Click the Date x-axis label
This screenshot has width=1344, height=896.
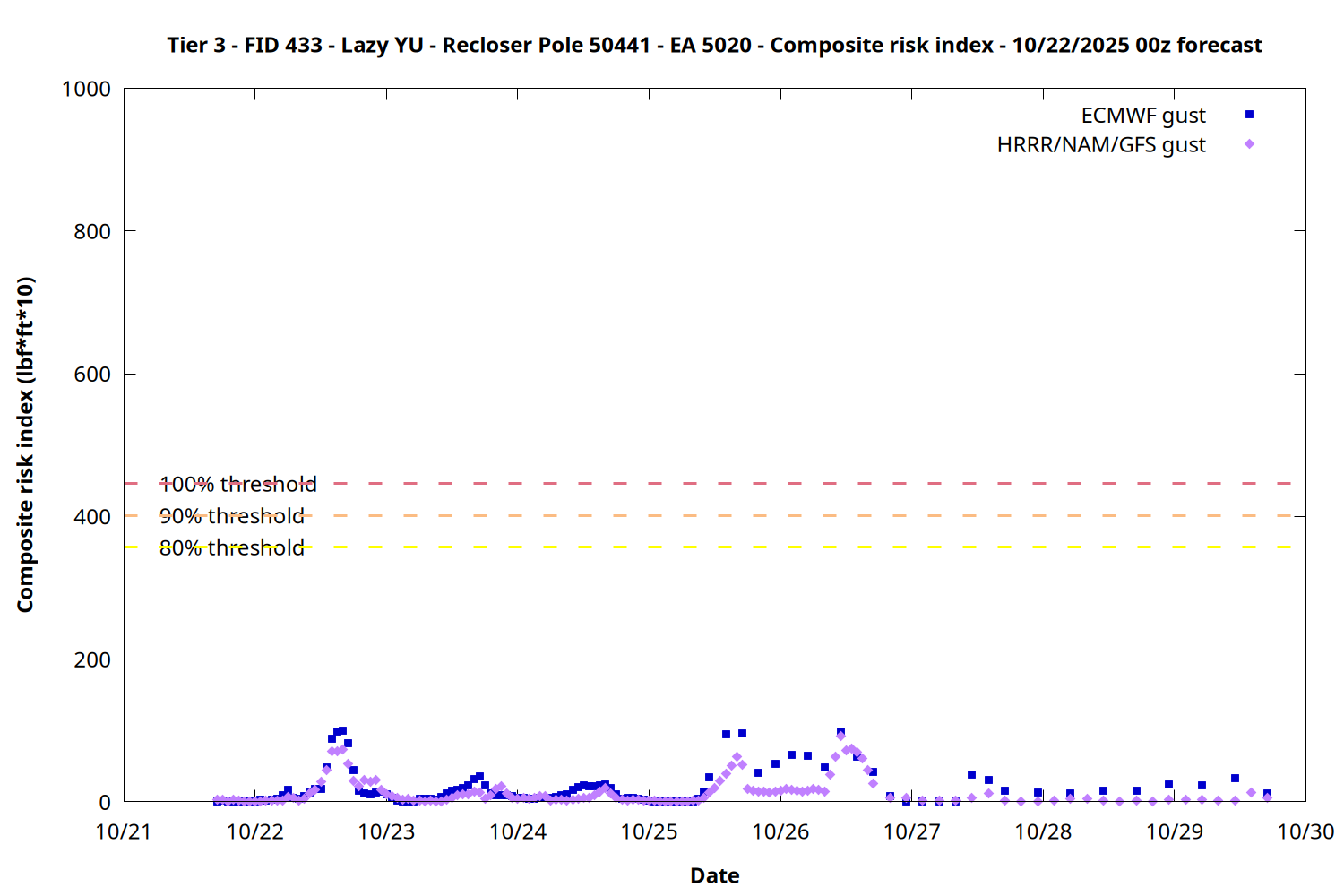[714, 875]
